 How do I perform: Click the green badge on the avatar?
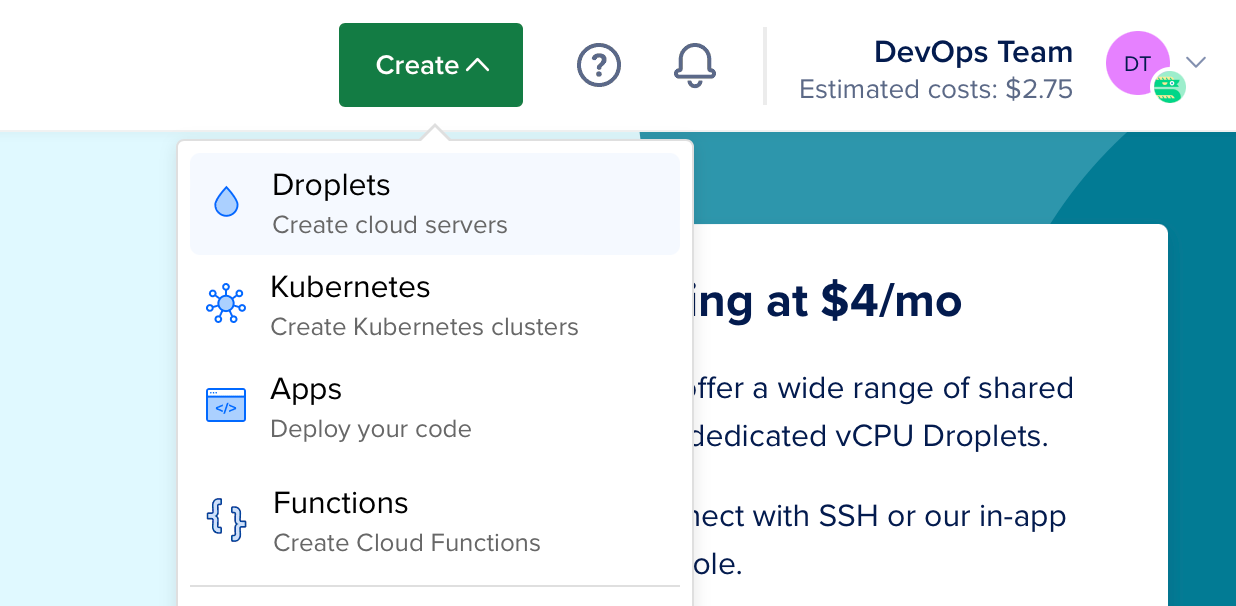(x=1168, y=88)
